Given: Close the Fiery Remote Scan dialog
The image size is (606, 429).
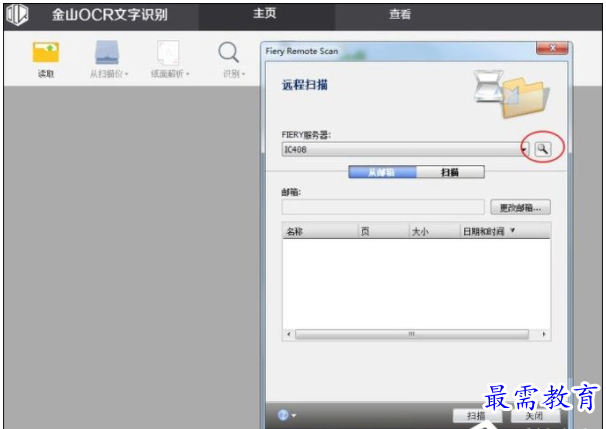Looking at the screenshot, I should tap(552, 48).
